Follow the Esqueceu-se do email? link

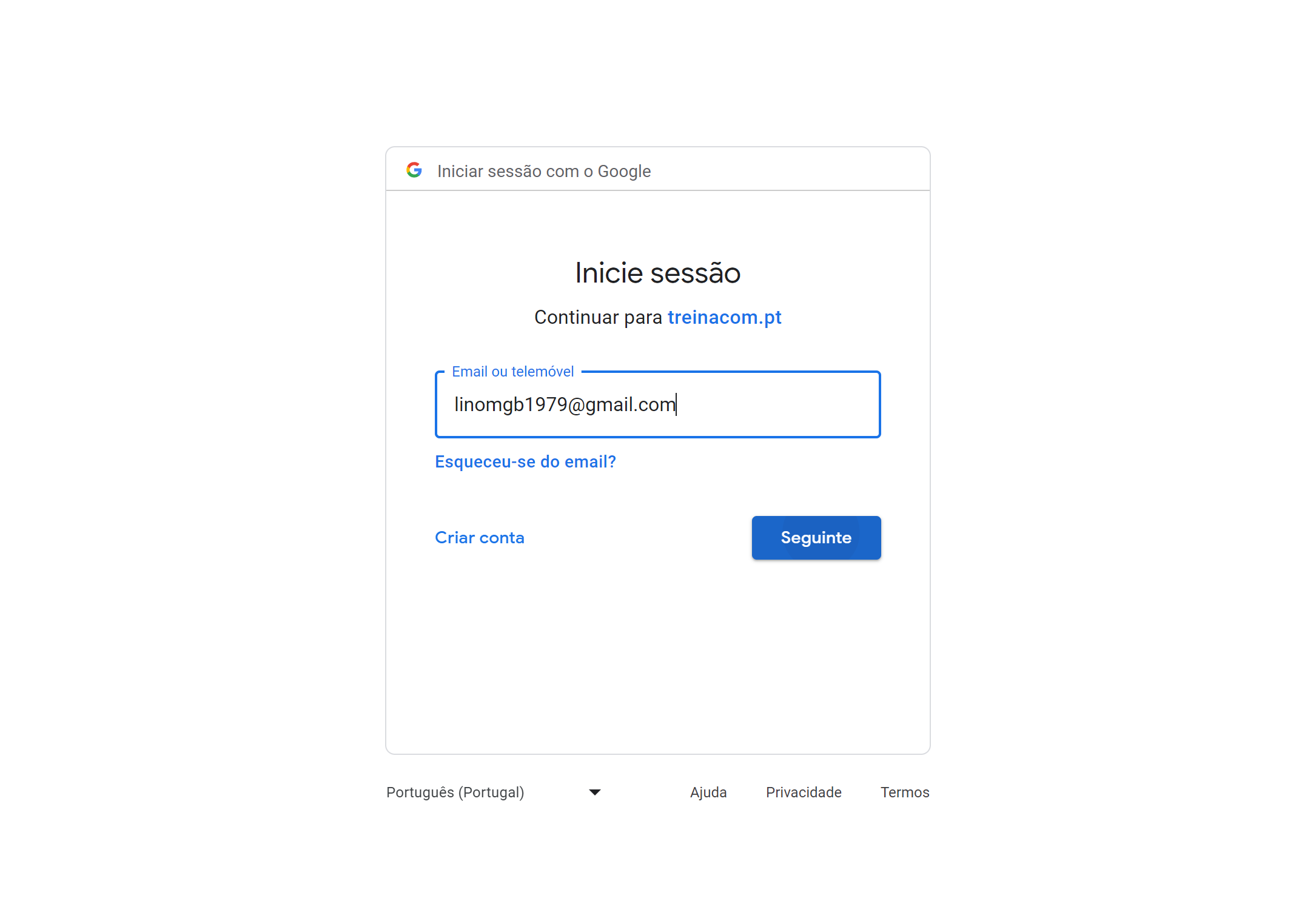coord(525,462)
